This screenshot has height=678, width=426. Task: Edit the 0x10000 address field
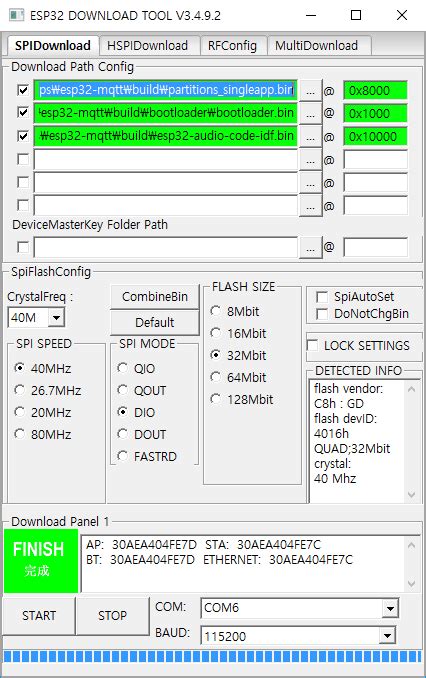(x=375, y=137)
